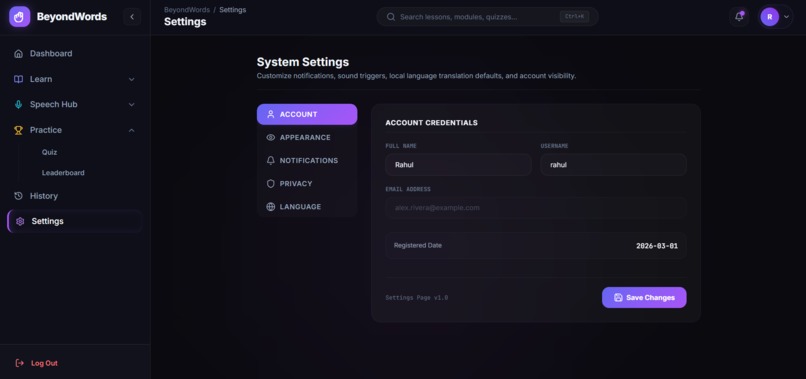This screenshot has width=806, height=379.
Task: Click the Account person icon
Action: click(271, 114)
